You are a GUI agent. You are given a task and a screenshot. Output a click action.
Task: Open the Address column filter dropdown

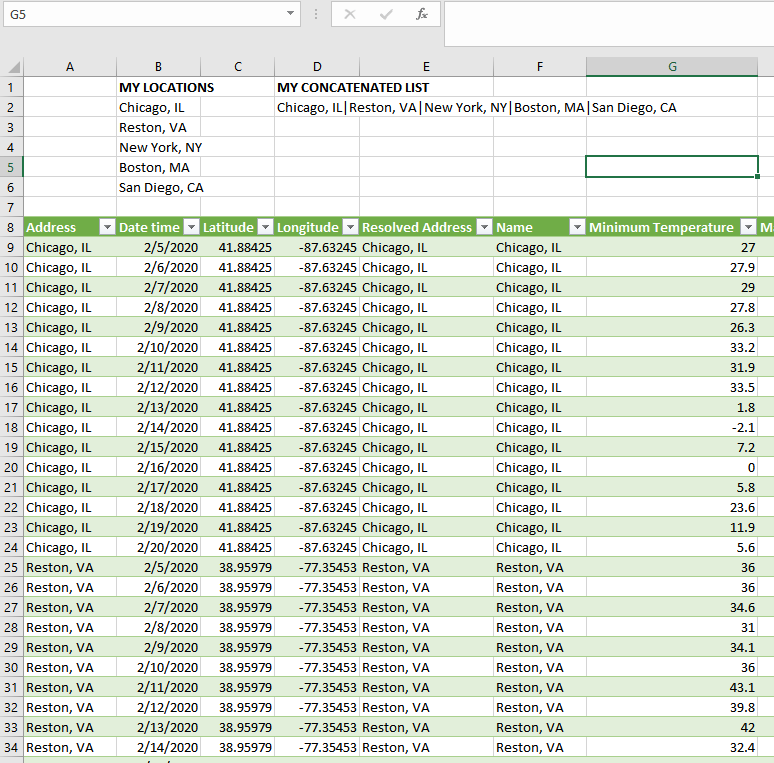(107, 227)
